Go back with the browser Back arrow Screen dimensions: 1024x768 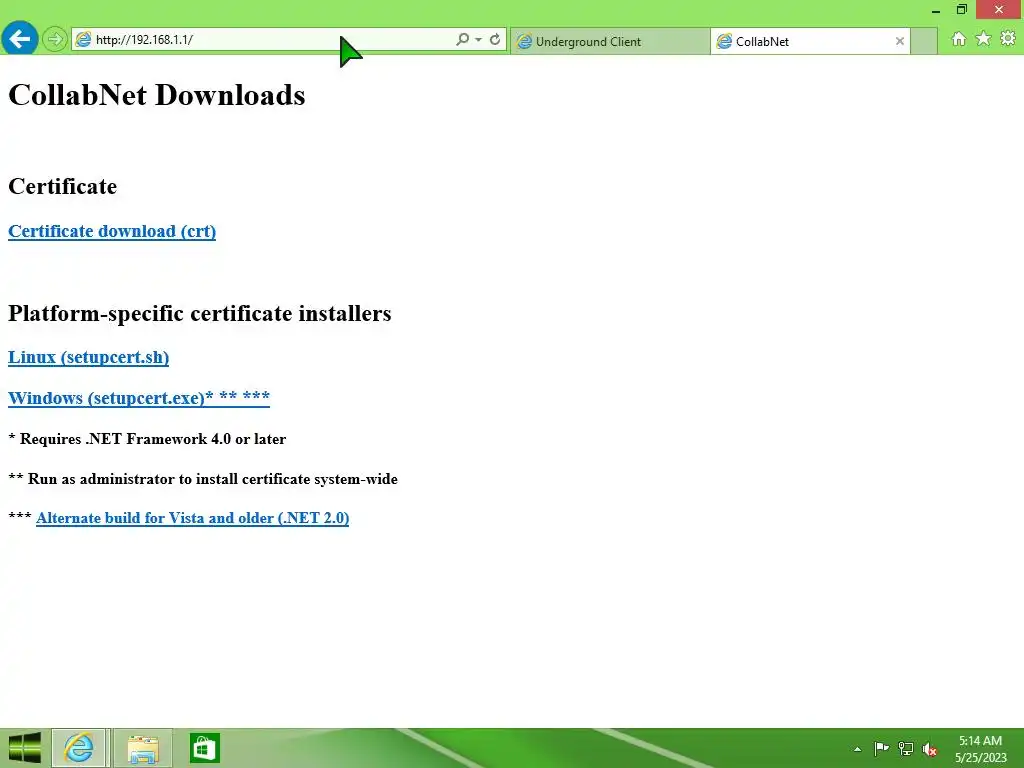click(x=19, y=39)
